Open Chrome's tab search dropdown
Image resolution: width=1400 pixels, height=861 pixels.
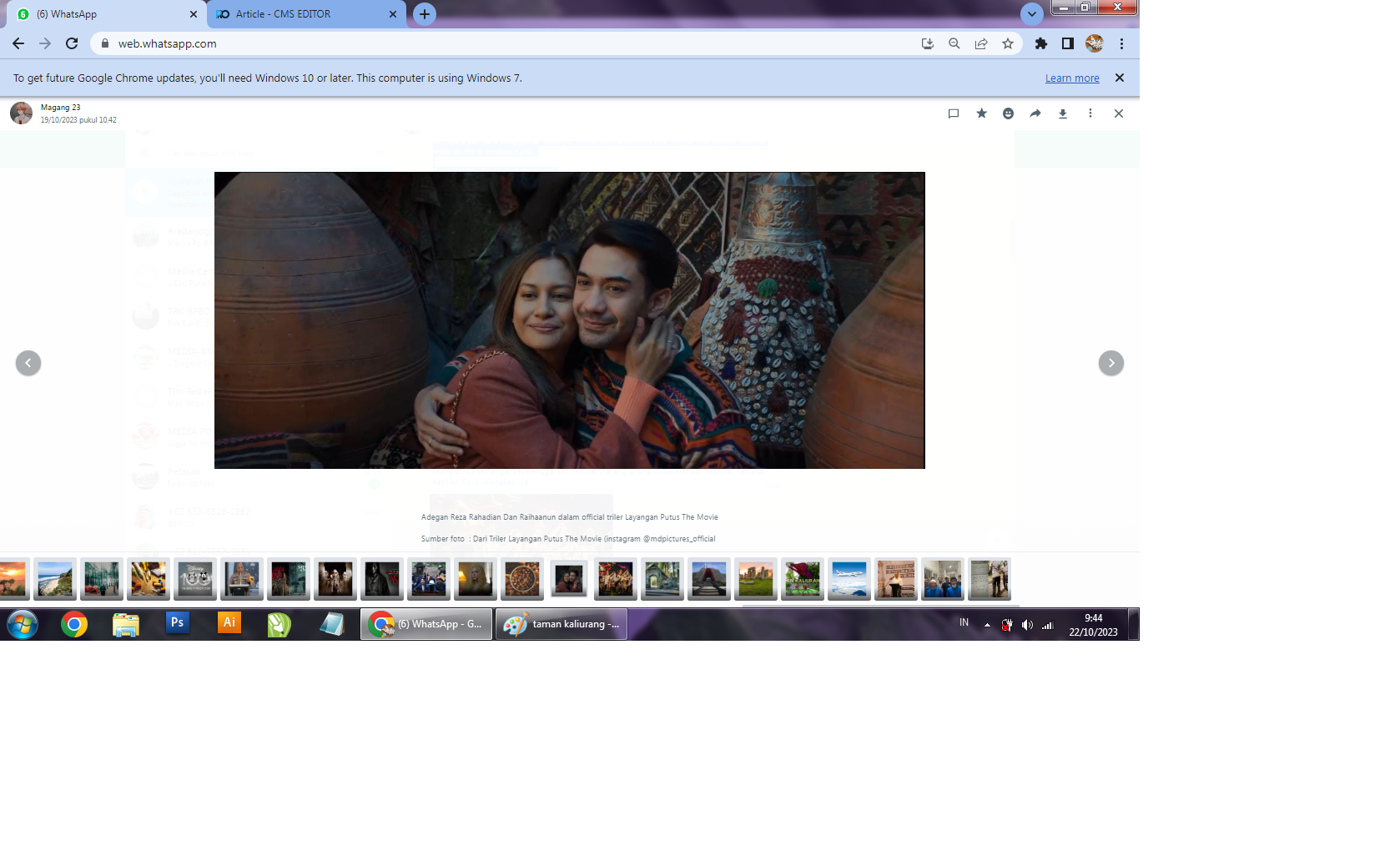point(1032,14)
